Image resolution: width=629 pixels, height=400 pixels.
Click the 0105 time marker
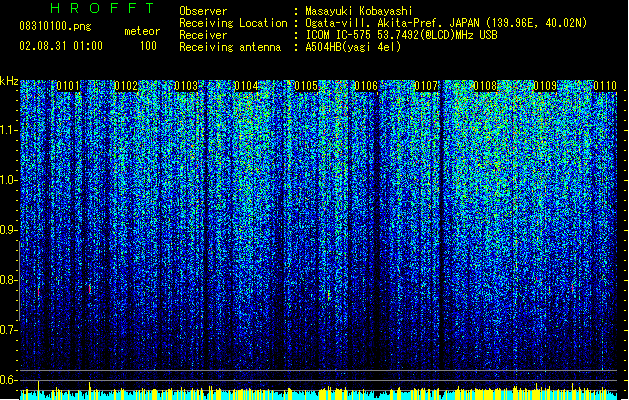tap(306, 86)
